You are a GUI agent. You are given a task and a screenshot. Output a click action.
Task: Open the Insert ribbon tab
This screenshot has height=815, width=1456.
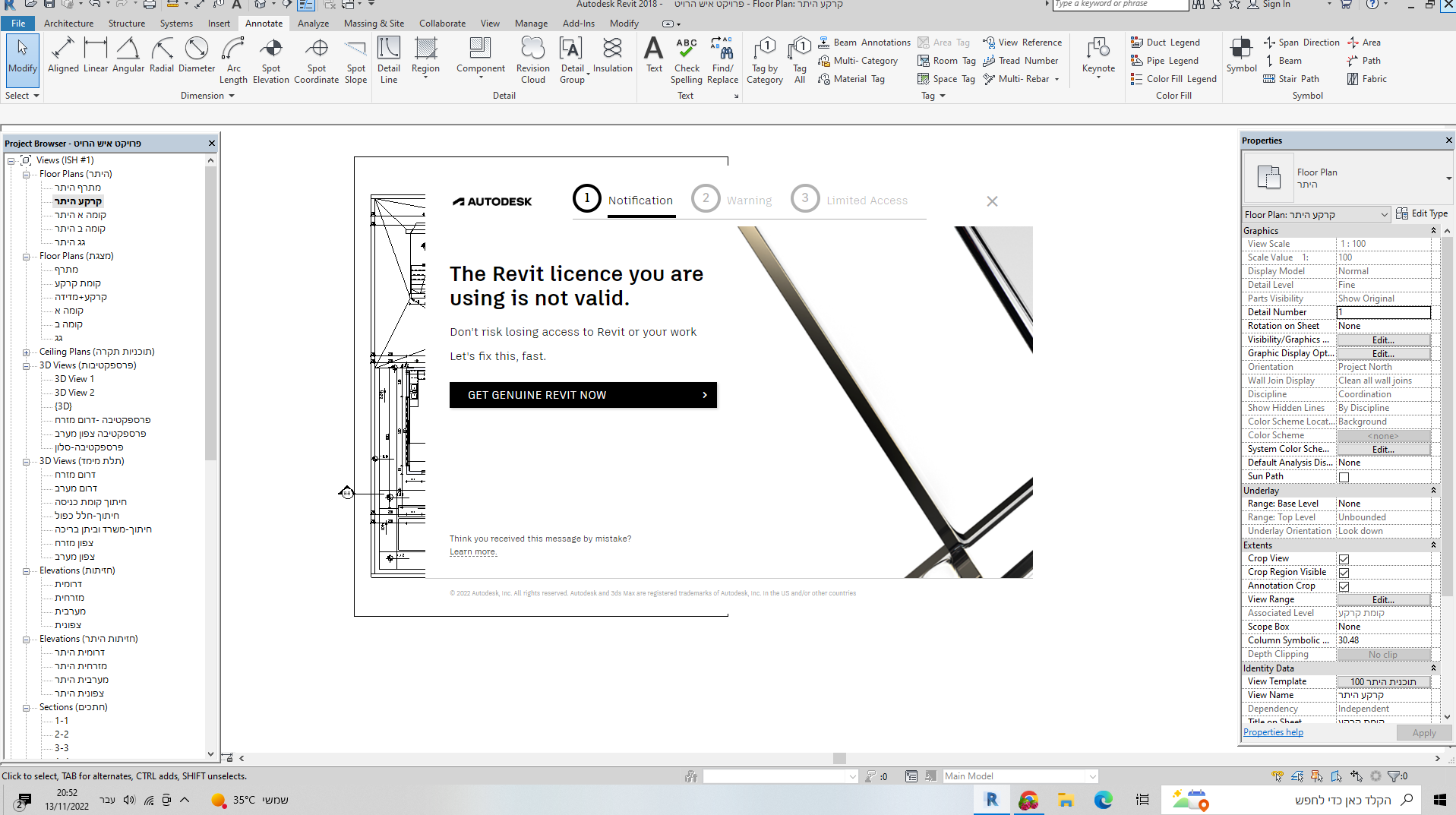[219, 24]
